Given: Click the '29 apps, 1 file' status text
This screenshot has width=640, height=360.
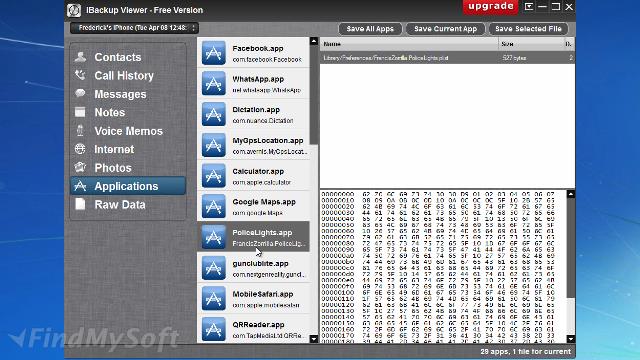Looking at the screenshot, I should click(x=525, y=351).
